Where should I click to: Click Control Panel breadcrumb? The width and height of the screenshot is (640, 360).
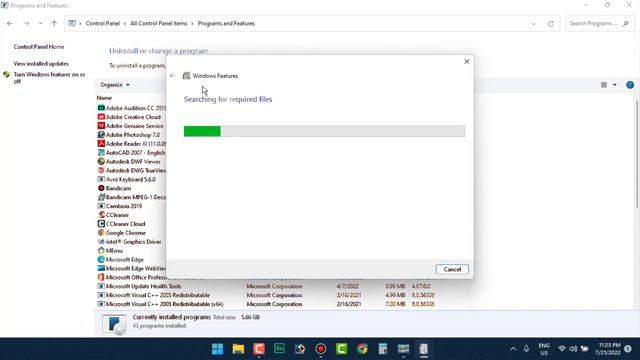(102, 24)
